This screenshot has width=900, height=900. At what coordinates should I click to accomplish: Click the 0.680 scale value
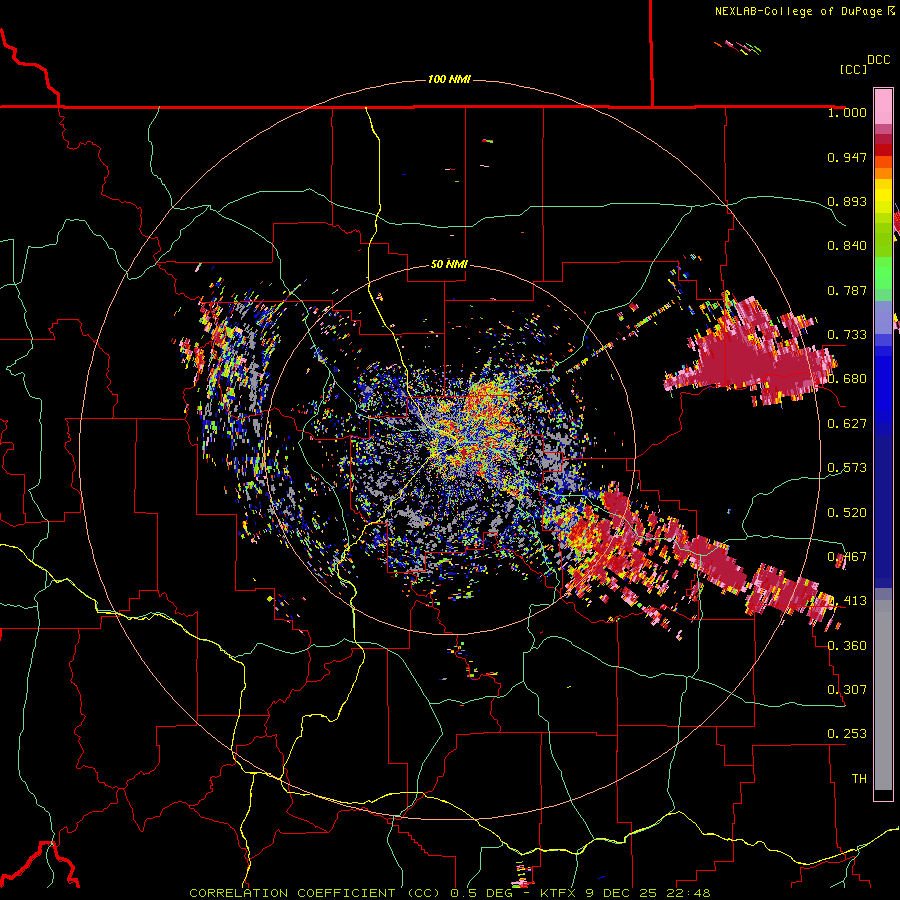847,379
